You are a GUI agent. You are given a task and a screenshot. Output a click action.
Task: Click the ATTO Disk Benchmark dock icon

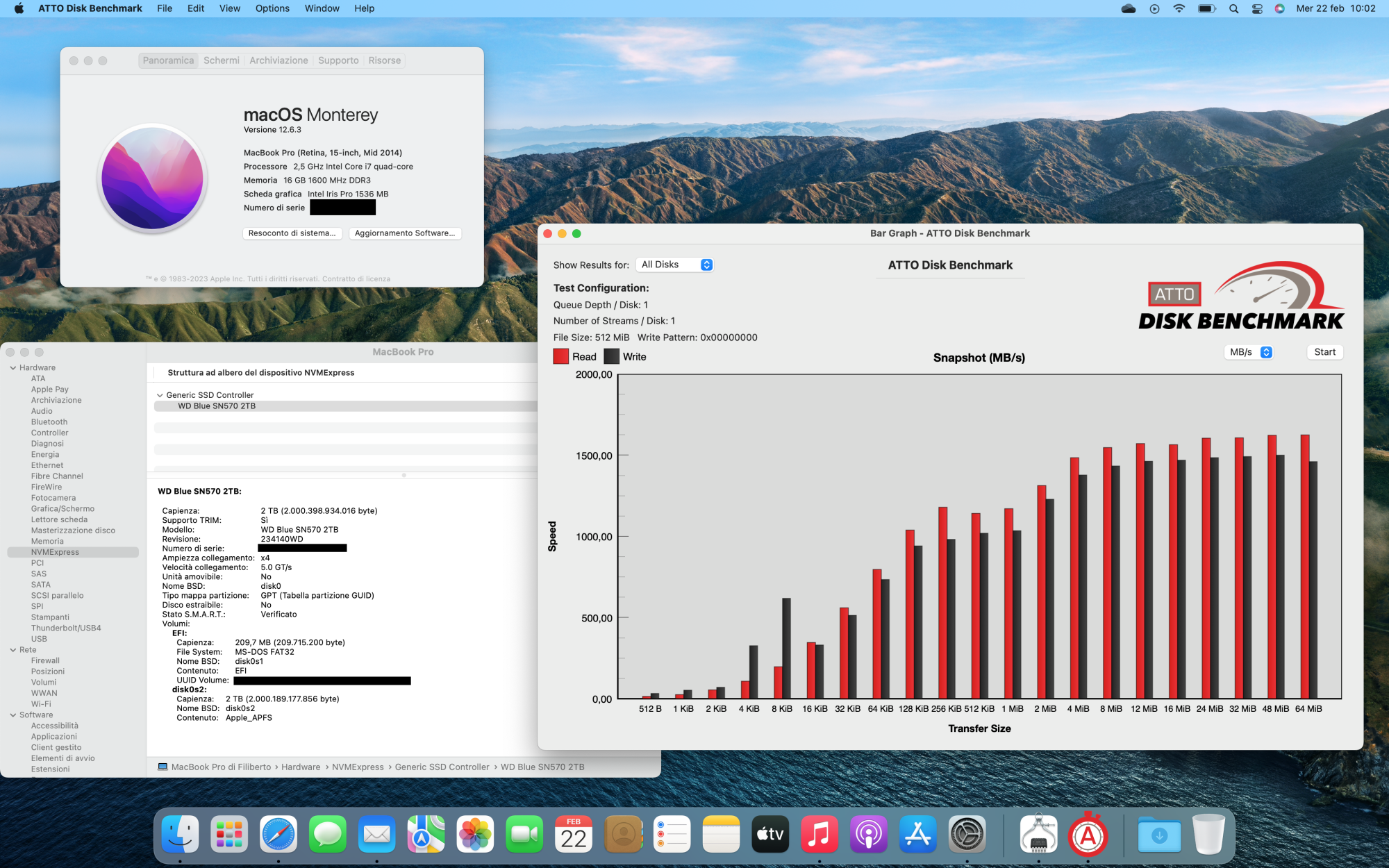point(1088,834)
